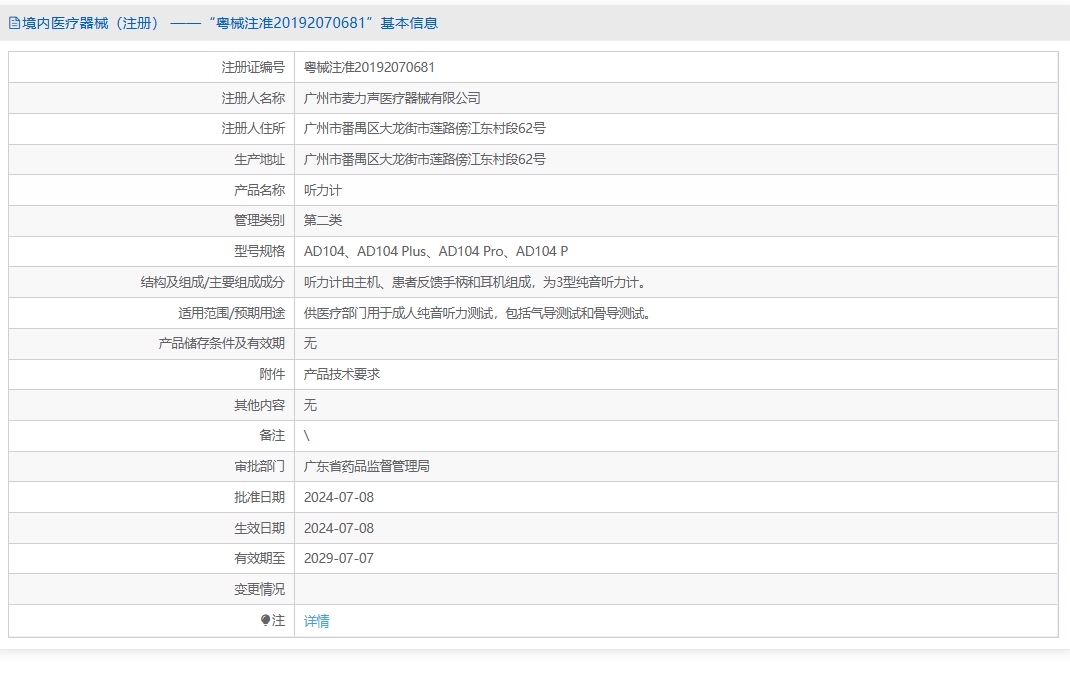Select the product name 听力计
The height and width of the screenshot is (675, 1070).
coord(323,190)
